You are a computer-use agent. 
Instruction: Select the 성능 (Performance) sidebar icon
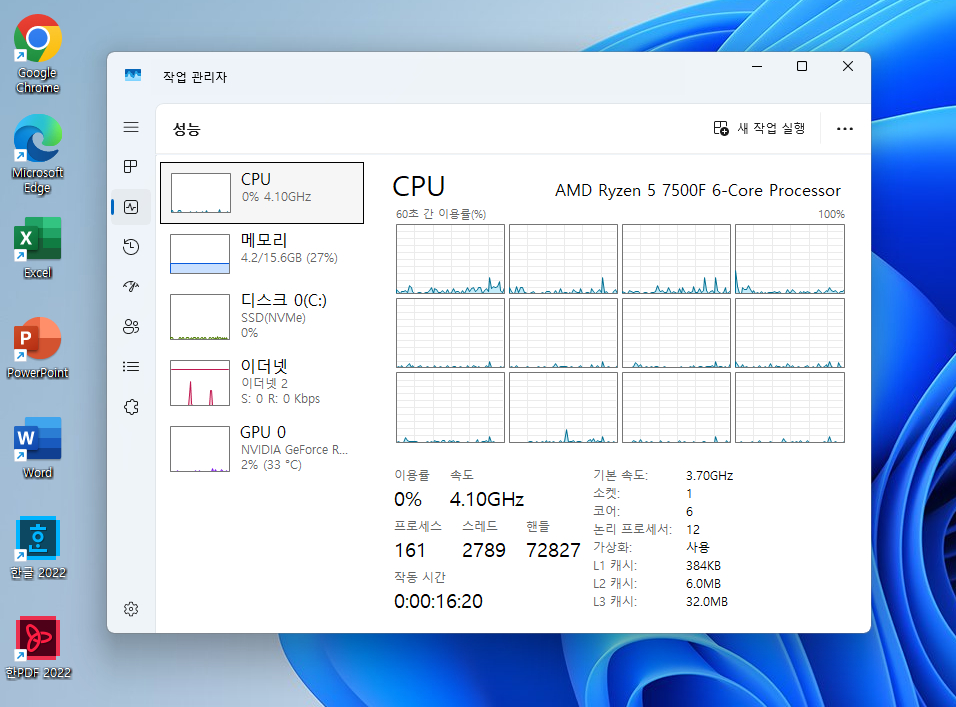(131, 207)
